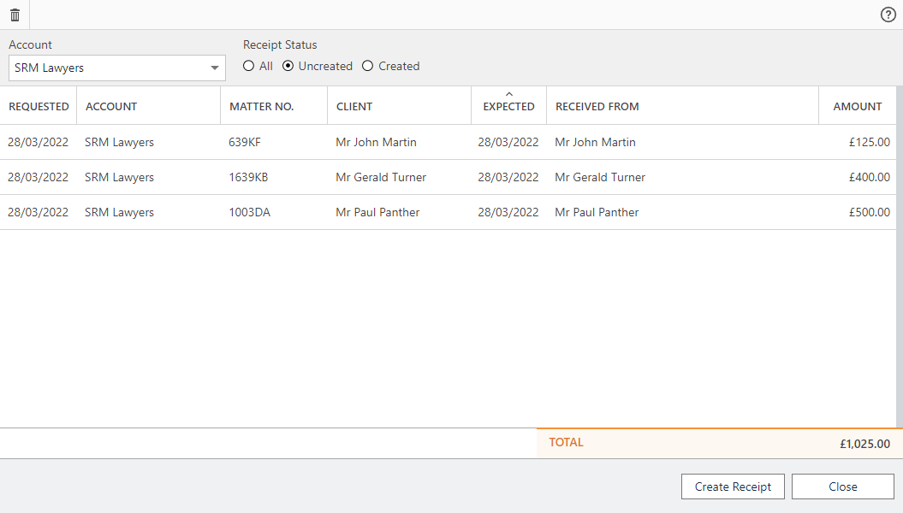Screen dimensions: 903x513
Task: Click the Create Receipt button
Action: coord(733,487)
